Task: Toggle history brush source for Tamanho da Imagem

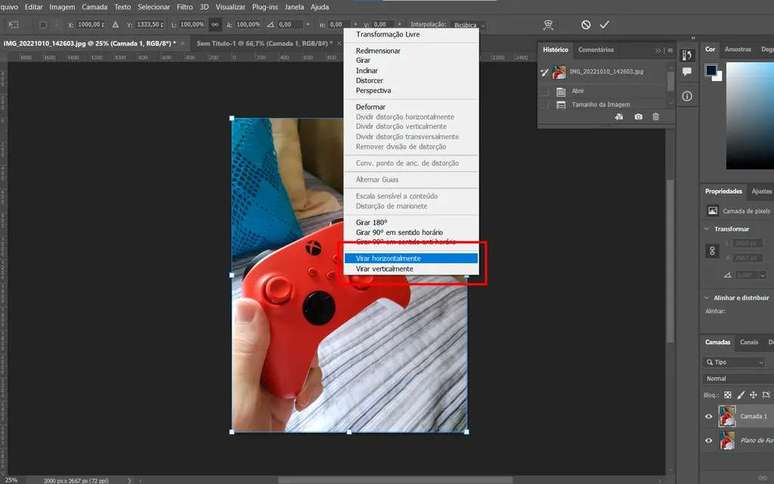Action: point(544,105)
